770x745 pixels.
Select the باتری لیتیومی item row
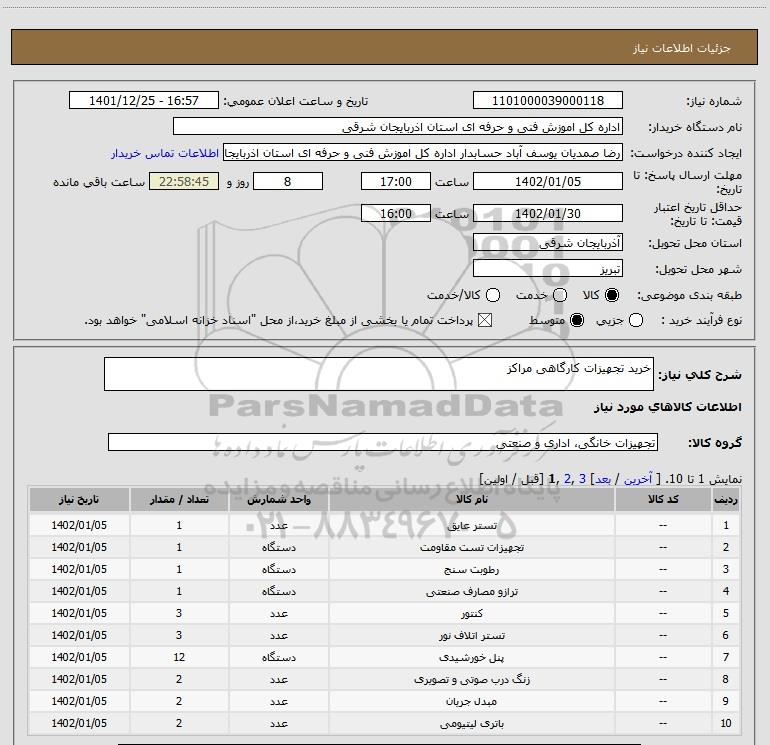(384, 723)
